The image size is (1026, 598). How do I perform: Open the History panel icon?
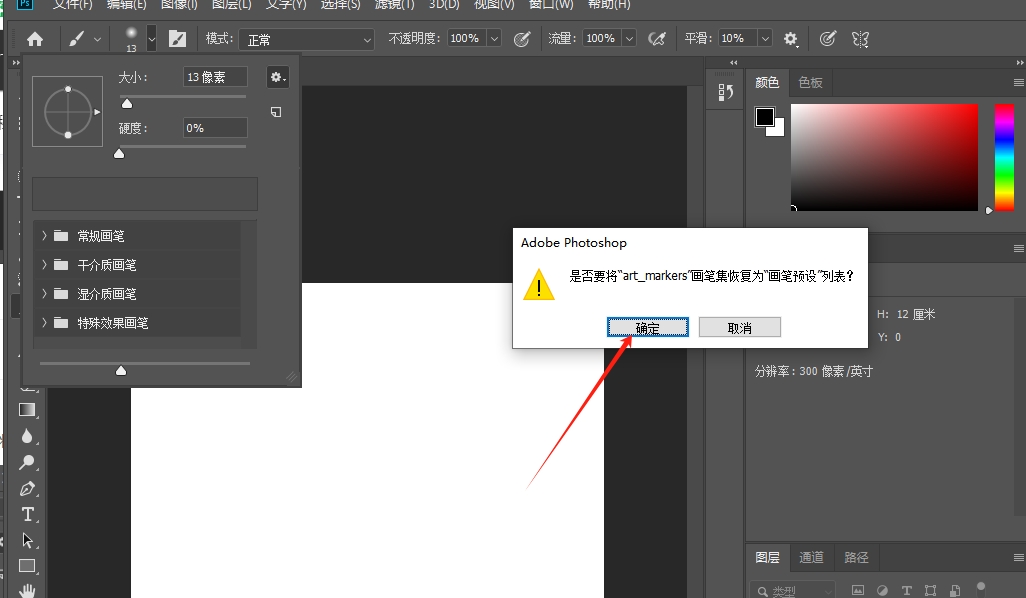[x=726, y=92]
